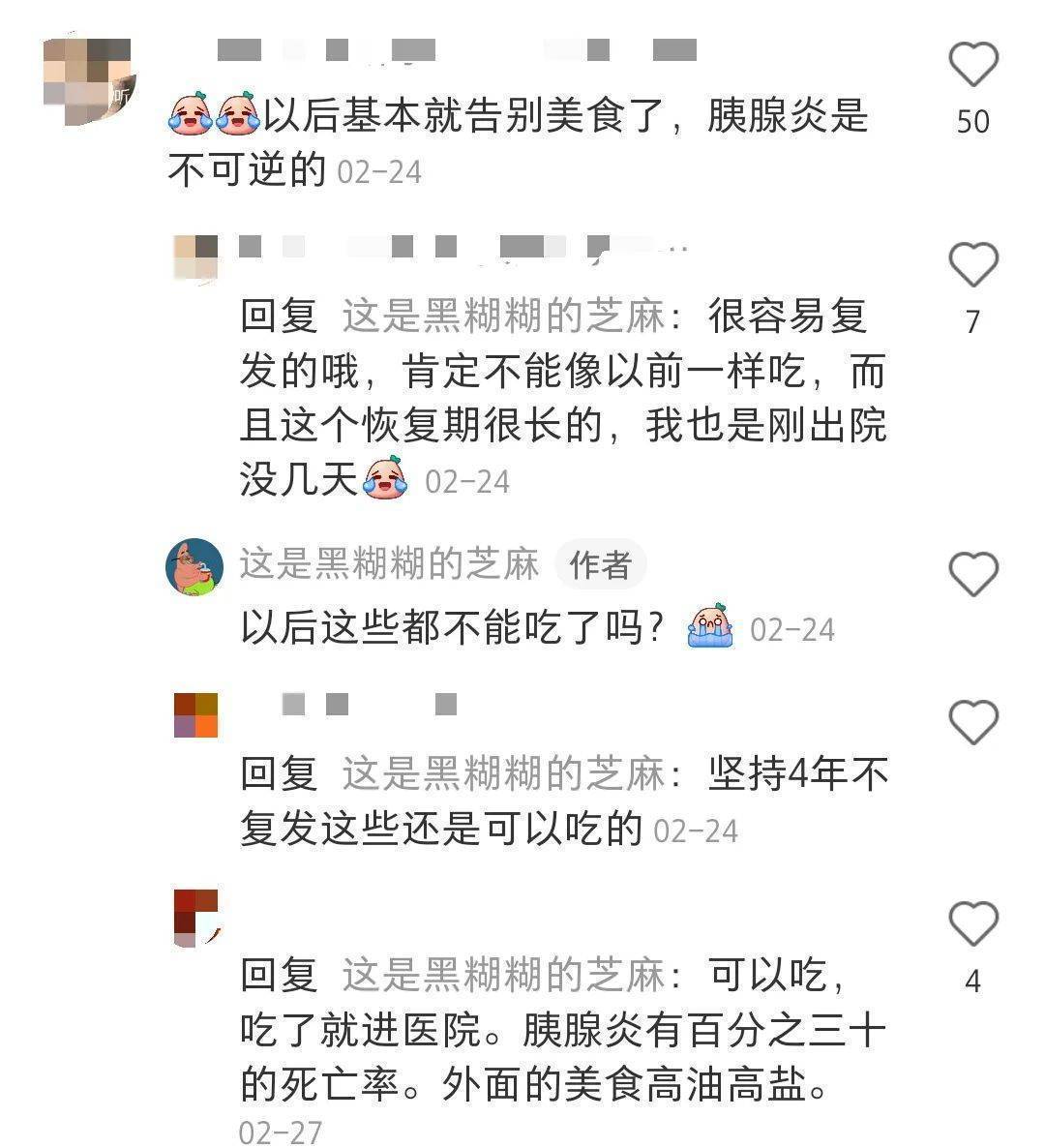Open the author's round cartoon avatar
The height and width of the screenshot is (1148, 1045).
click(x=194, y=566)
